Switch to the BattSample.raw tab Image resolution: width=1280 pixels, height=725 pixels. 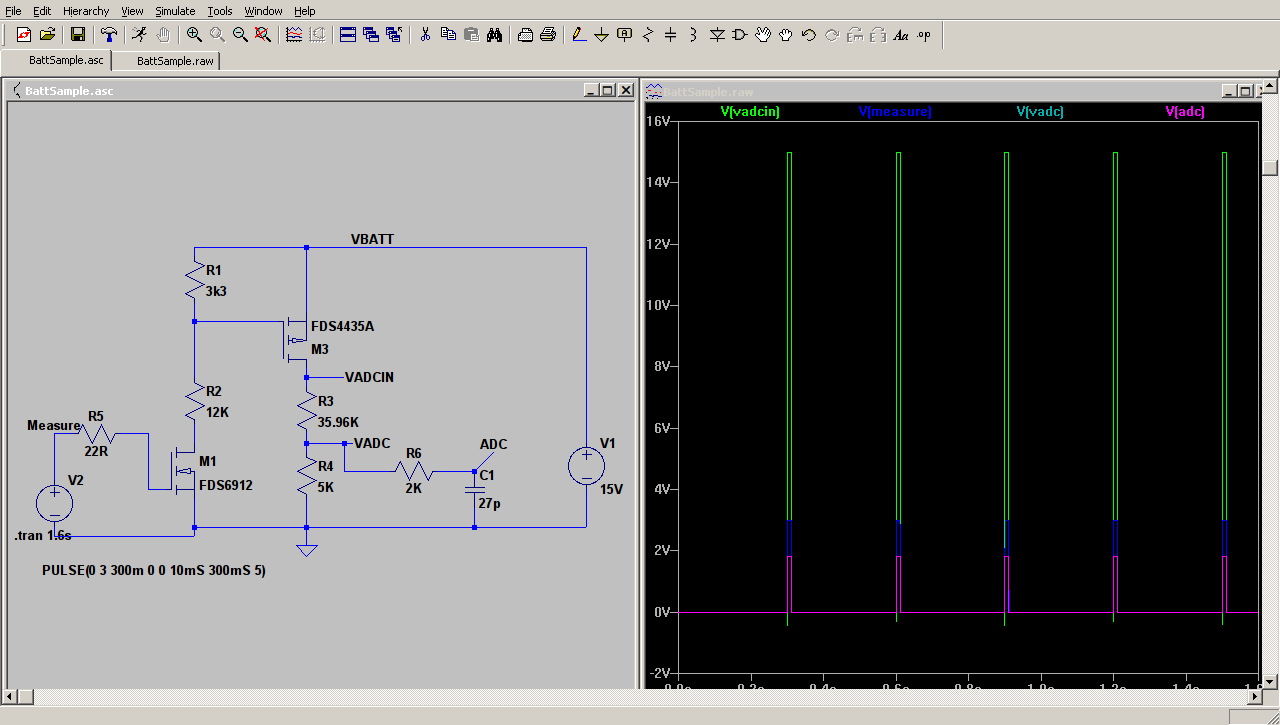175,61
